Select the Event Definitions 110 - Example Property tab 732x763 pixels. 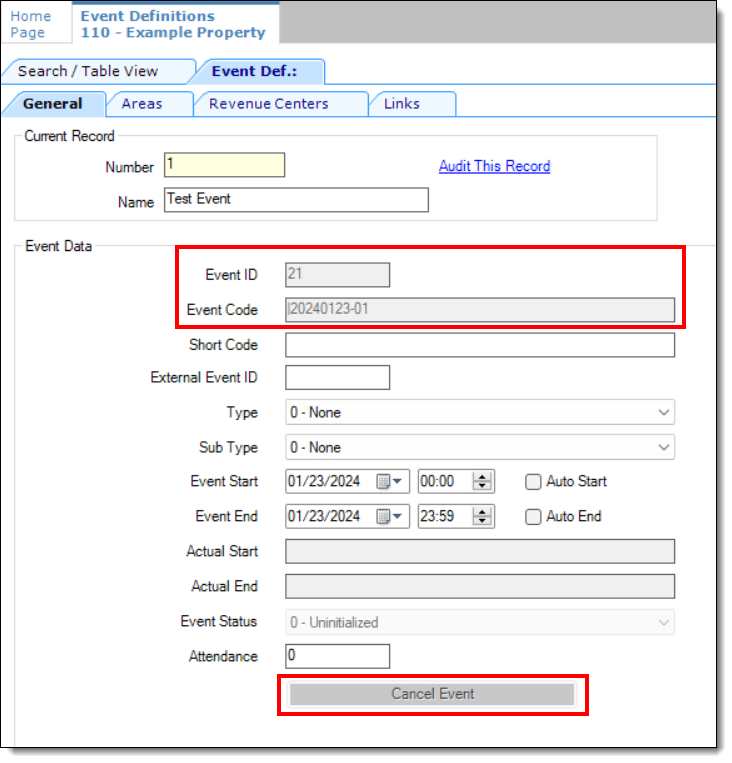point(175,24)
